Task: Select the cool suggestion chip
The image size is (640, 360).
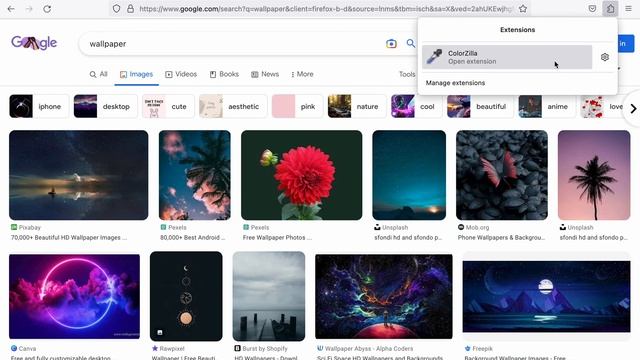Action: tap(416, 107)
